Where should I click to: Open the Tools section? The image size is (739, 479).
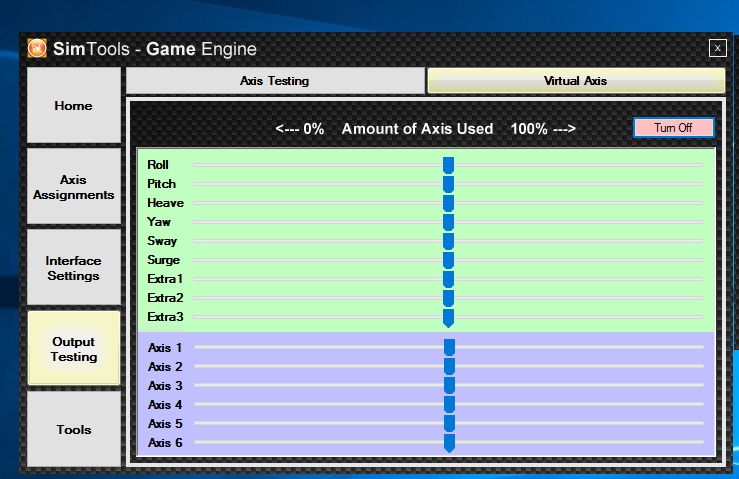(74, 429)
